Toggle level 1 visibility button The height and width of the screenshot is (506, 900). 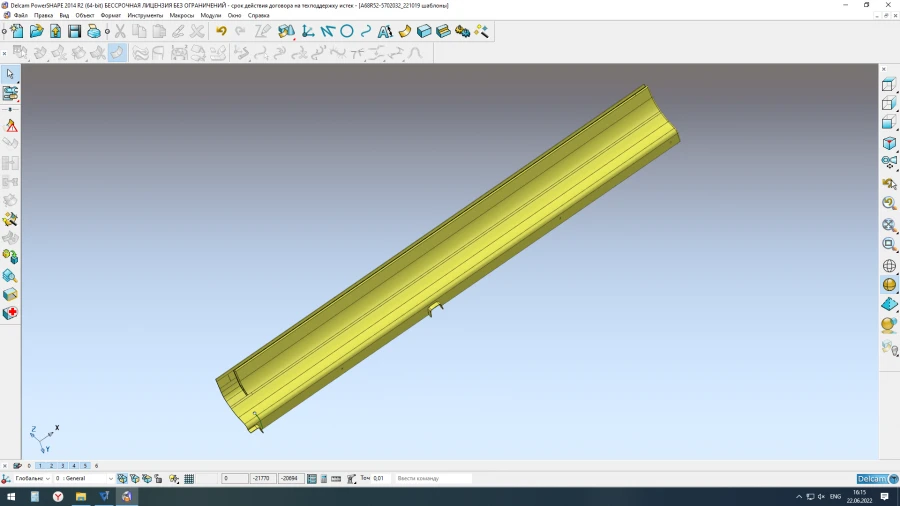(40, 466)
